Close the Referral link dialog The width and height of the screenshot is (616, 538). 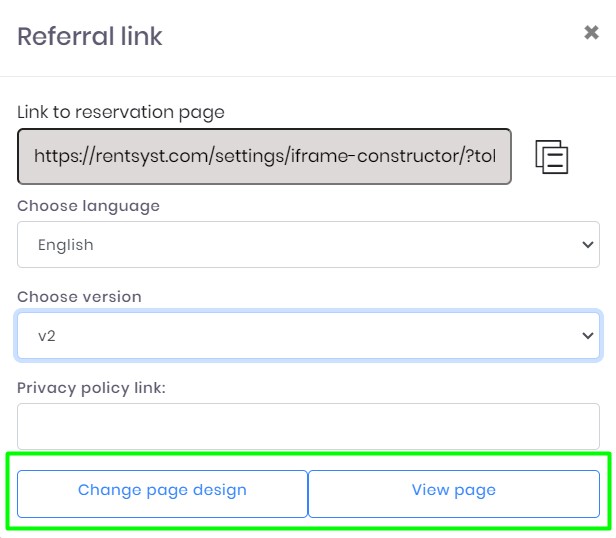(x=591, y=33)
